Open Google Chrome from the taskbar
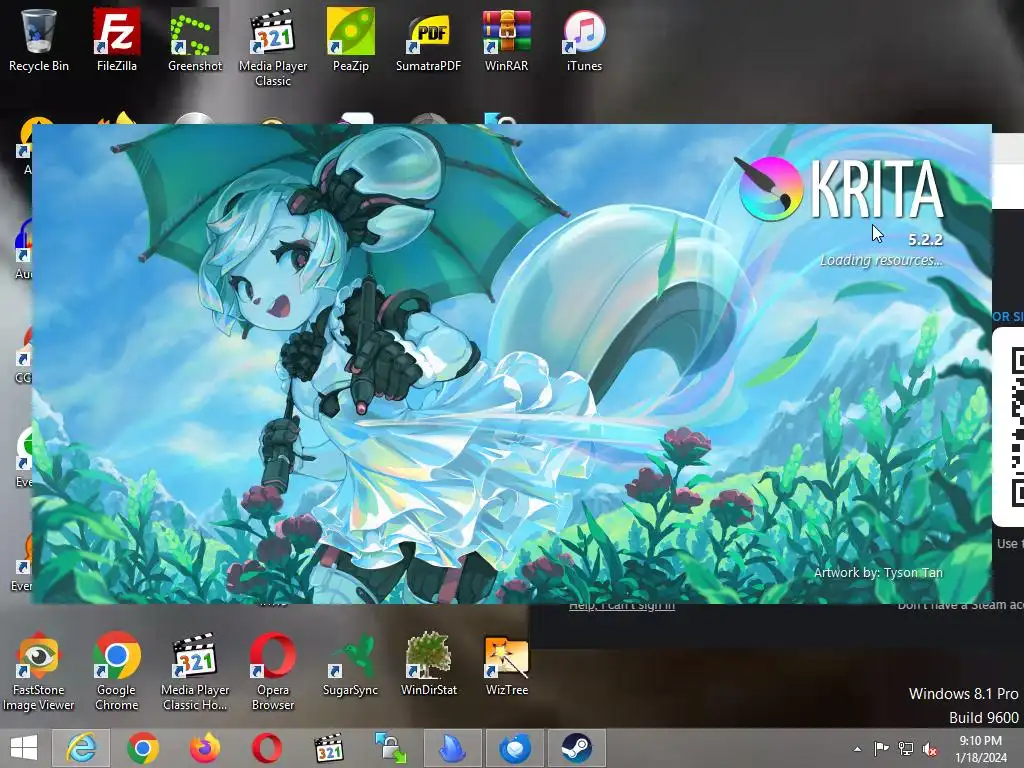The image size is (1024, 768). 143,748
